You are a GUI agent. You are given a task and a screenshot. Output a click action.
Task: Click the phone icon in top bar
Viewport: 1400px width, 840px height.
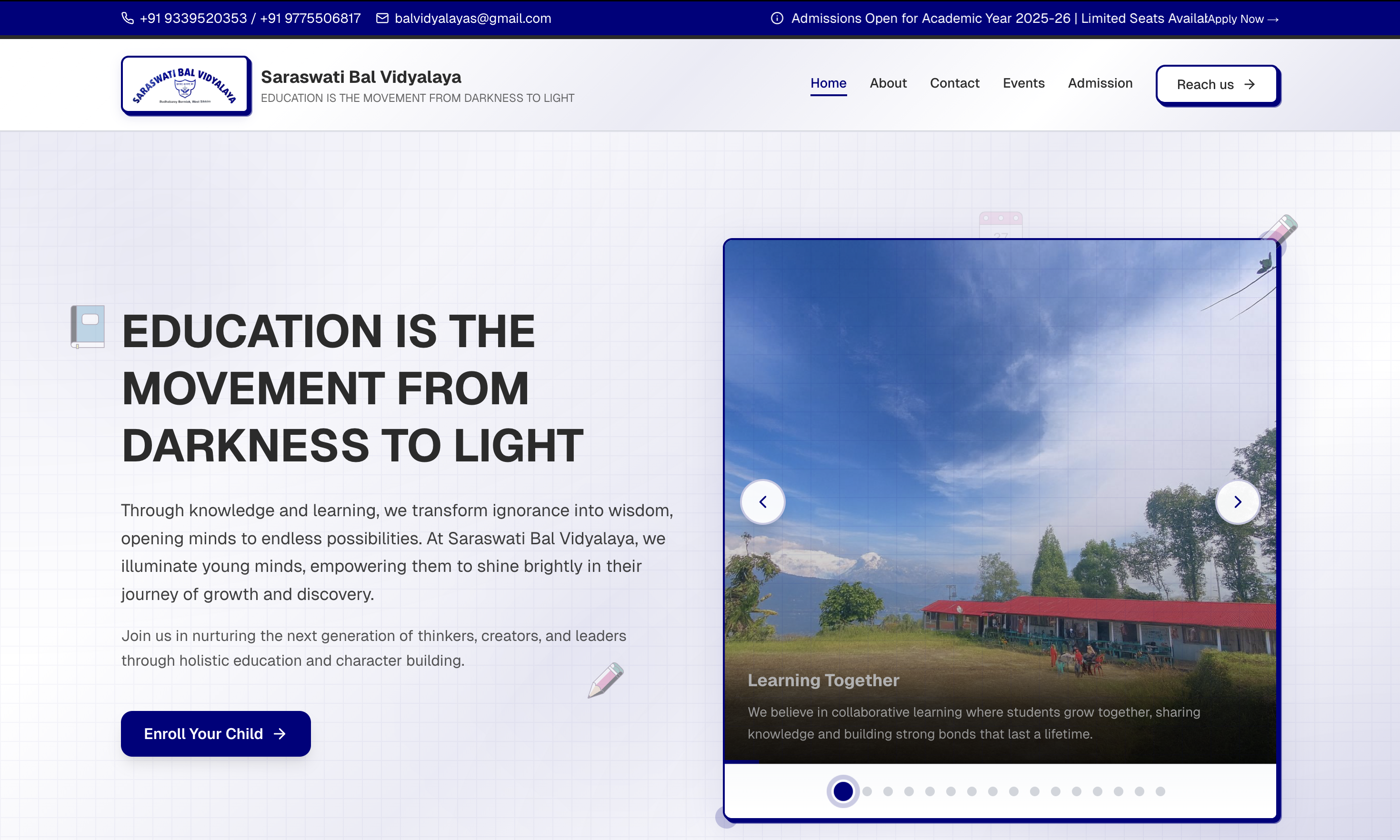[x=127, y=18]
